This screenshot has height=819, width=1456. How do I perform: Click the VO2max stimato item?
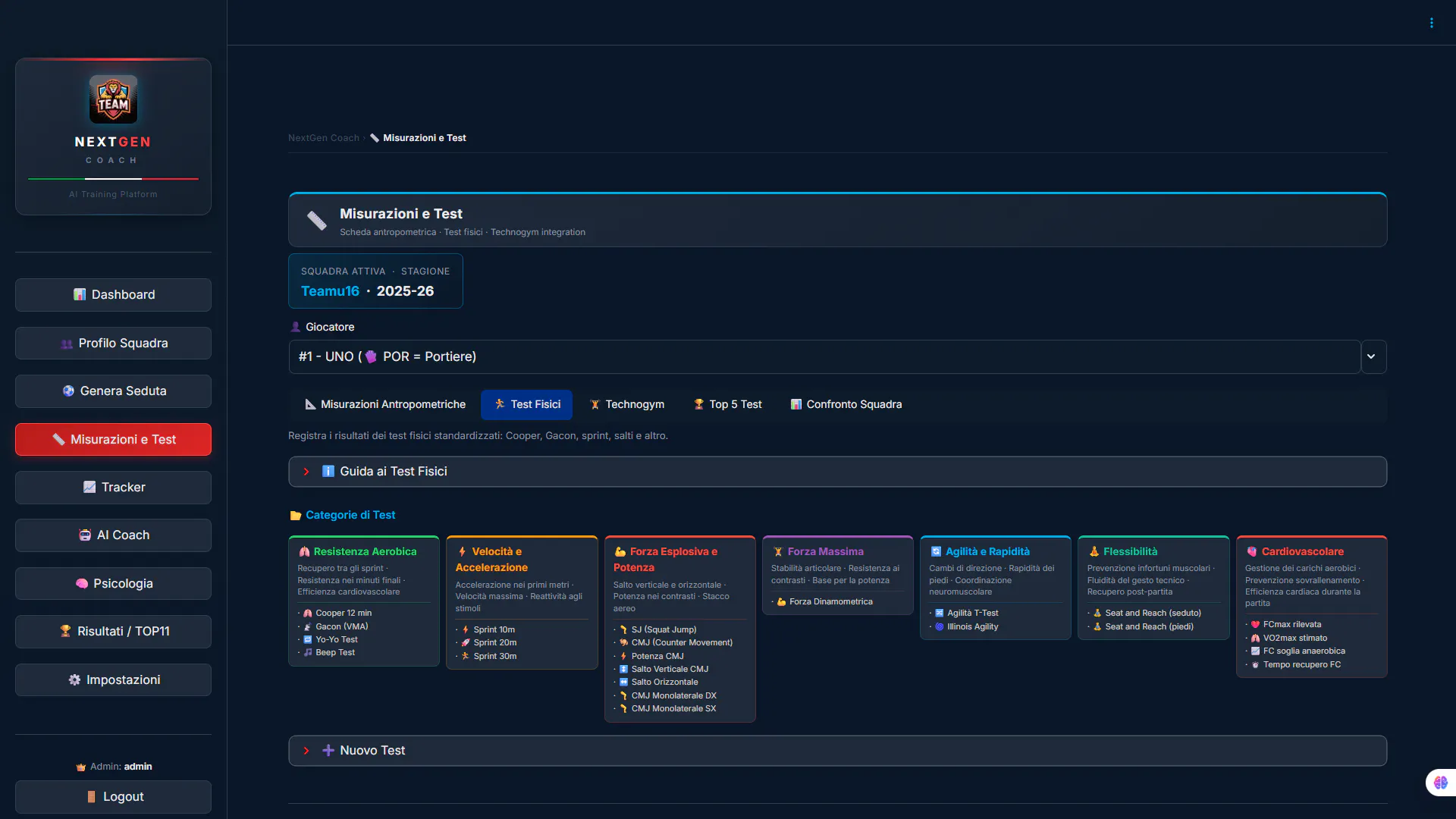point(1288,639)
